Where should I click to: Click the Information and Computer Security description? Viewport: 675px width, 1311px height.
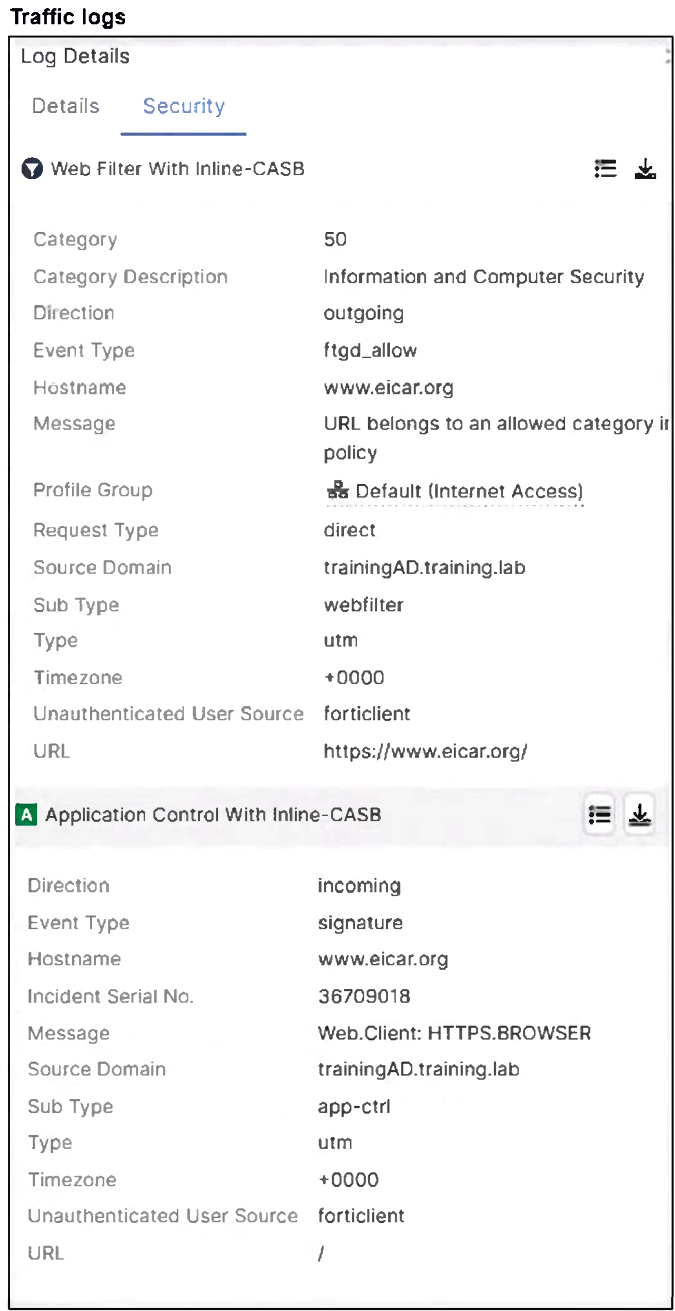(483, 277)
